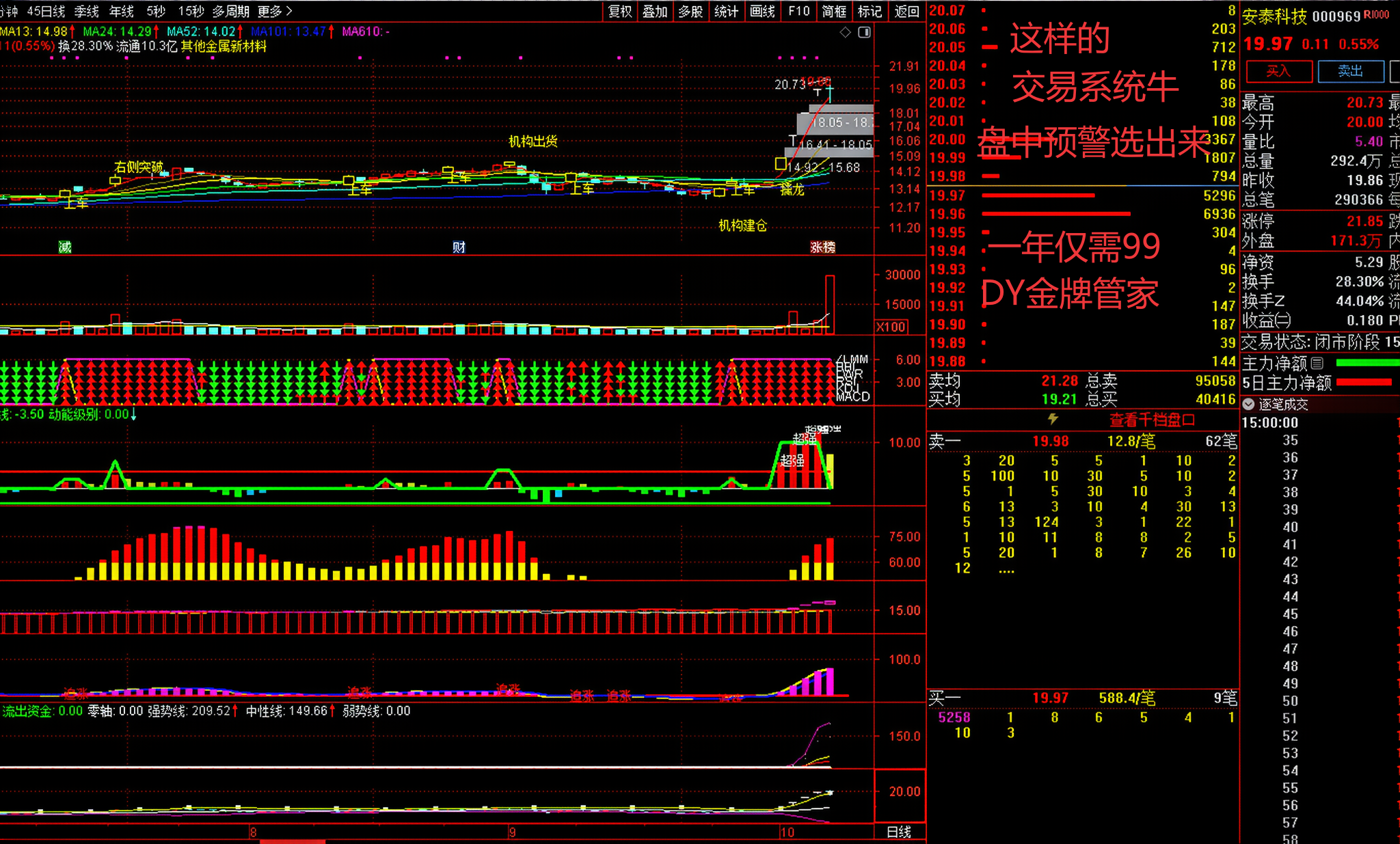Image resolution: width=1400 pixels, height=844 pixels.
Task: Select the 画线 drawing tool
Action: pyautogui.click(x=762, y=11)
